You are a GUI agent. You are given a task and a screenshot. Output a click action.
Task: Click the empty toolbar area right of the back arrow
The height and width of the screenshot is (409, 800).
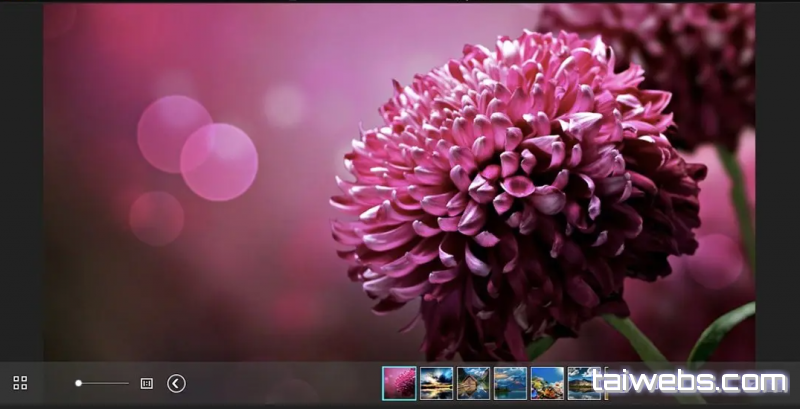tap(280, 383)
